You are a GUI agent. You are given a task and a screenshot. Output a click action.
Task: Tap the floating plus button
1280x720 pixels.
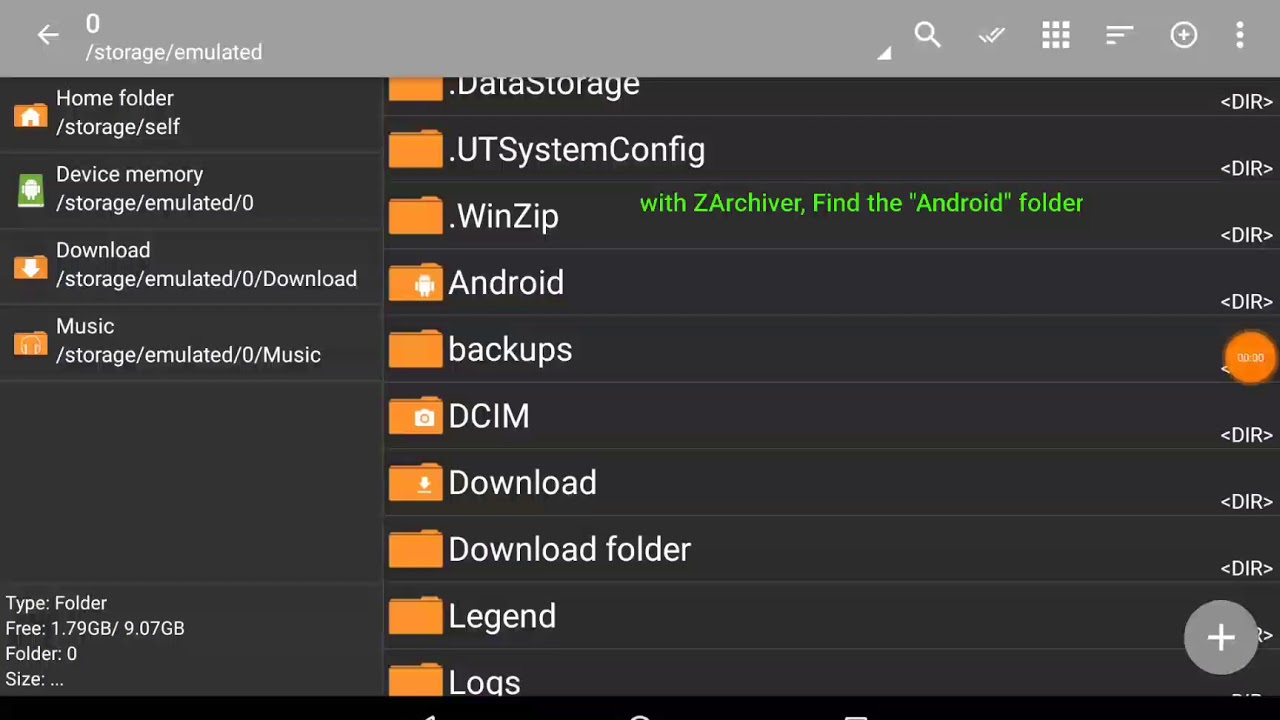1221,637
